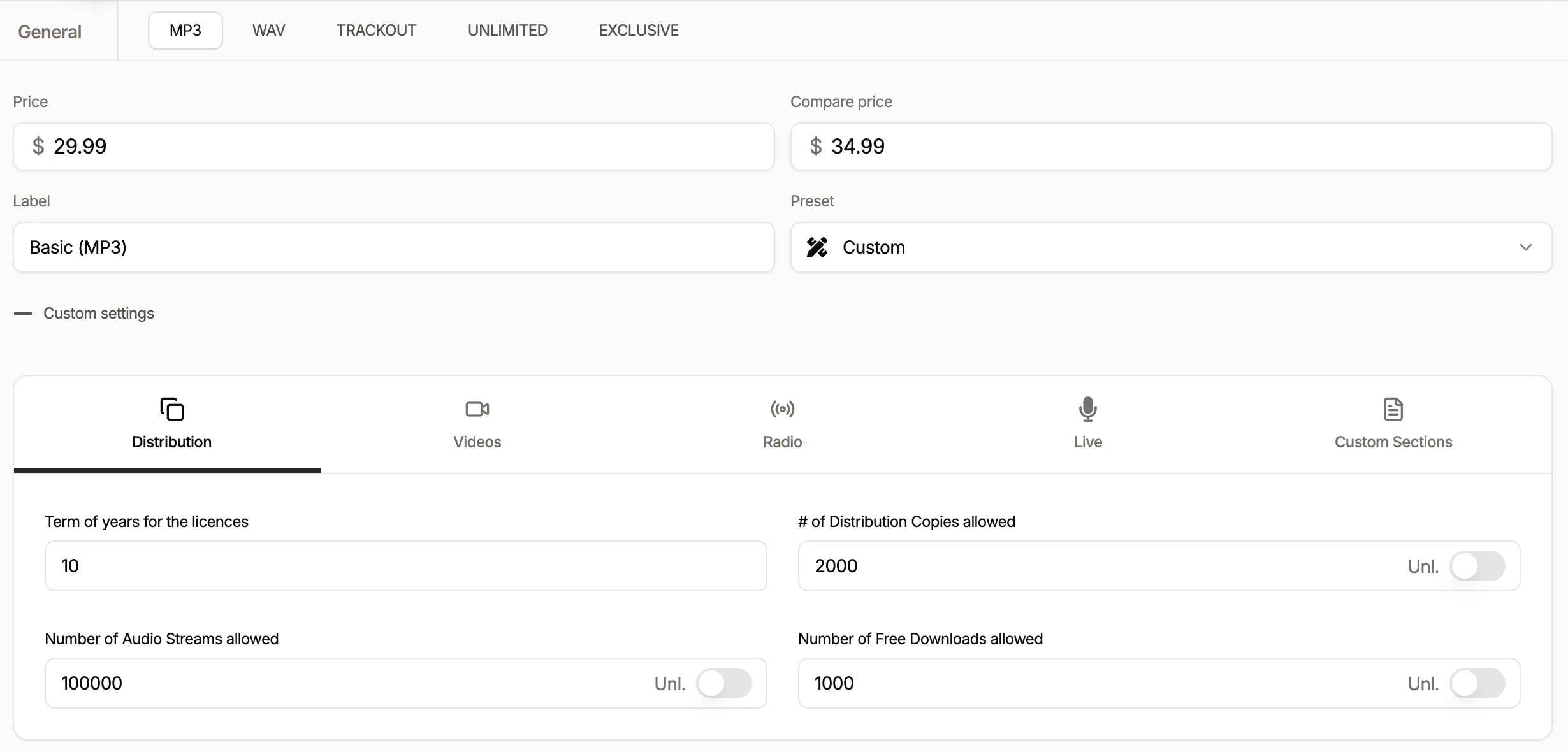Click the Custom preset wand icon

(817, 247)
